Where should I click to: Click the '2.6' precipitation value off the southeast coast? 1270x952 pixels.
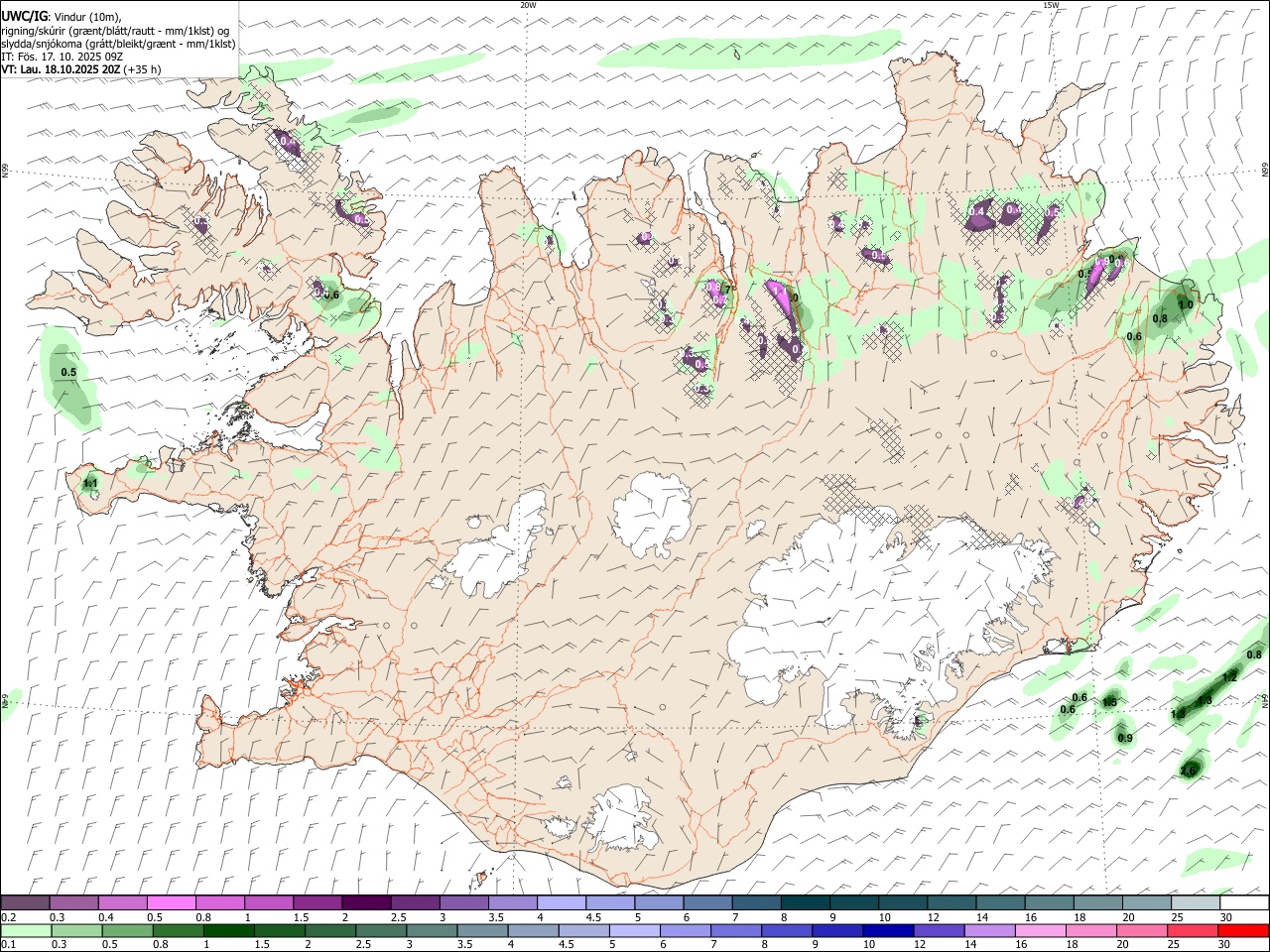(1190, 771)
